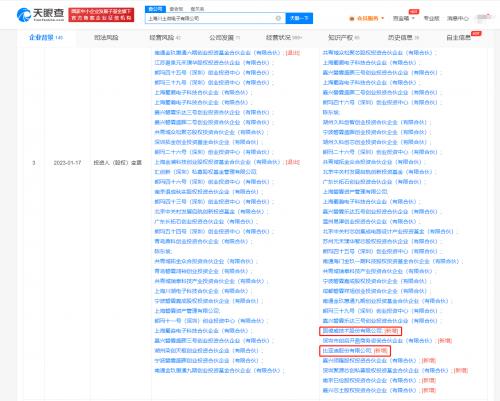Open 鹏珲十一号（深圳）创业投资中心 link
This screenshot has height=401, width=500.
point(210,321)
